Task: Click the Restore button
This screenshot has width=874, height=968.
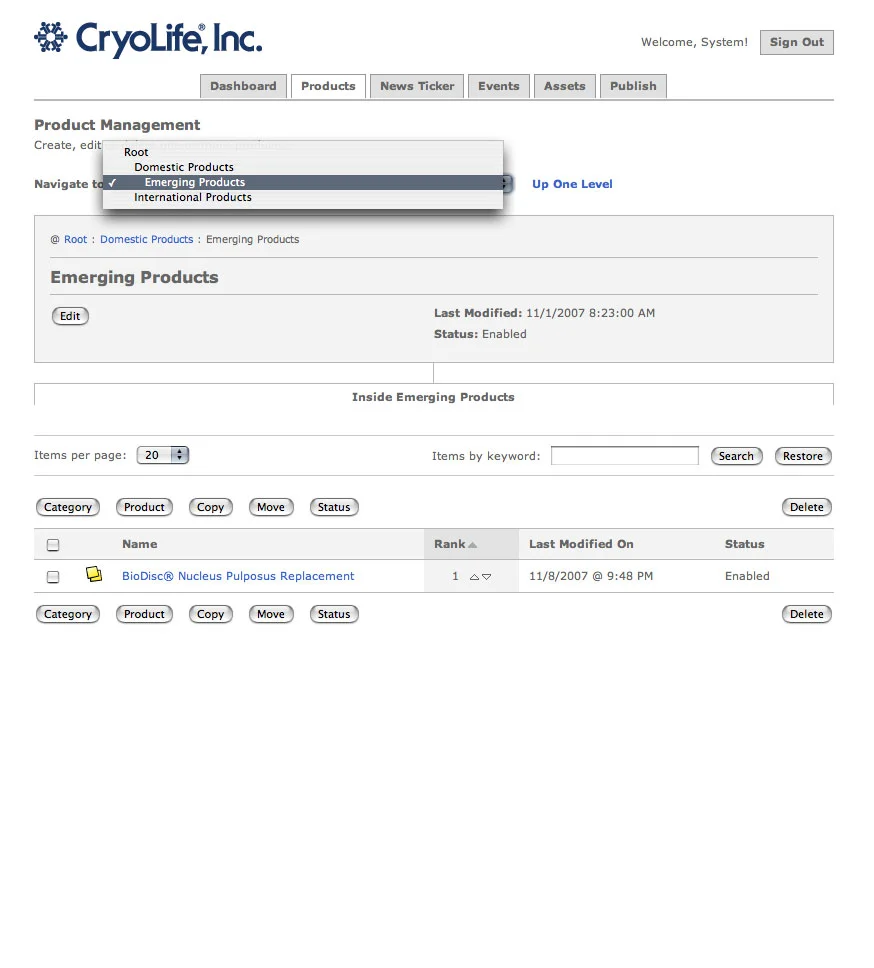Action: click(803, 456)
